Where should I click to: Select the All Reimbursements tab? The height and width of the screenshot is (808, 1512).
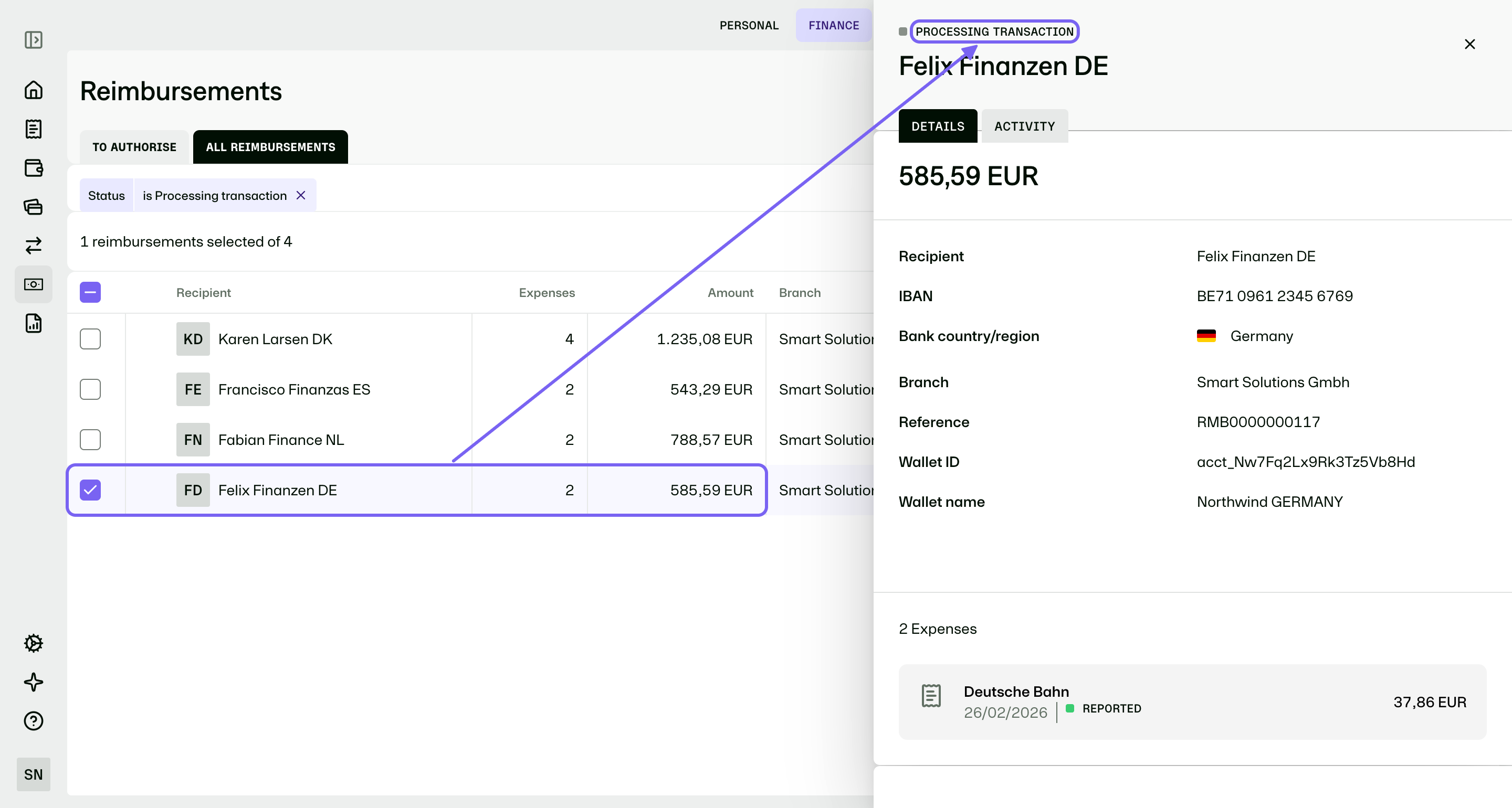coord(270,147)
